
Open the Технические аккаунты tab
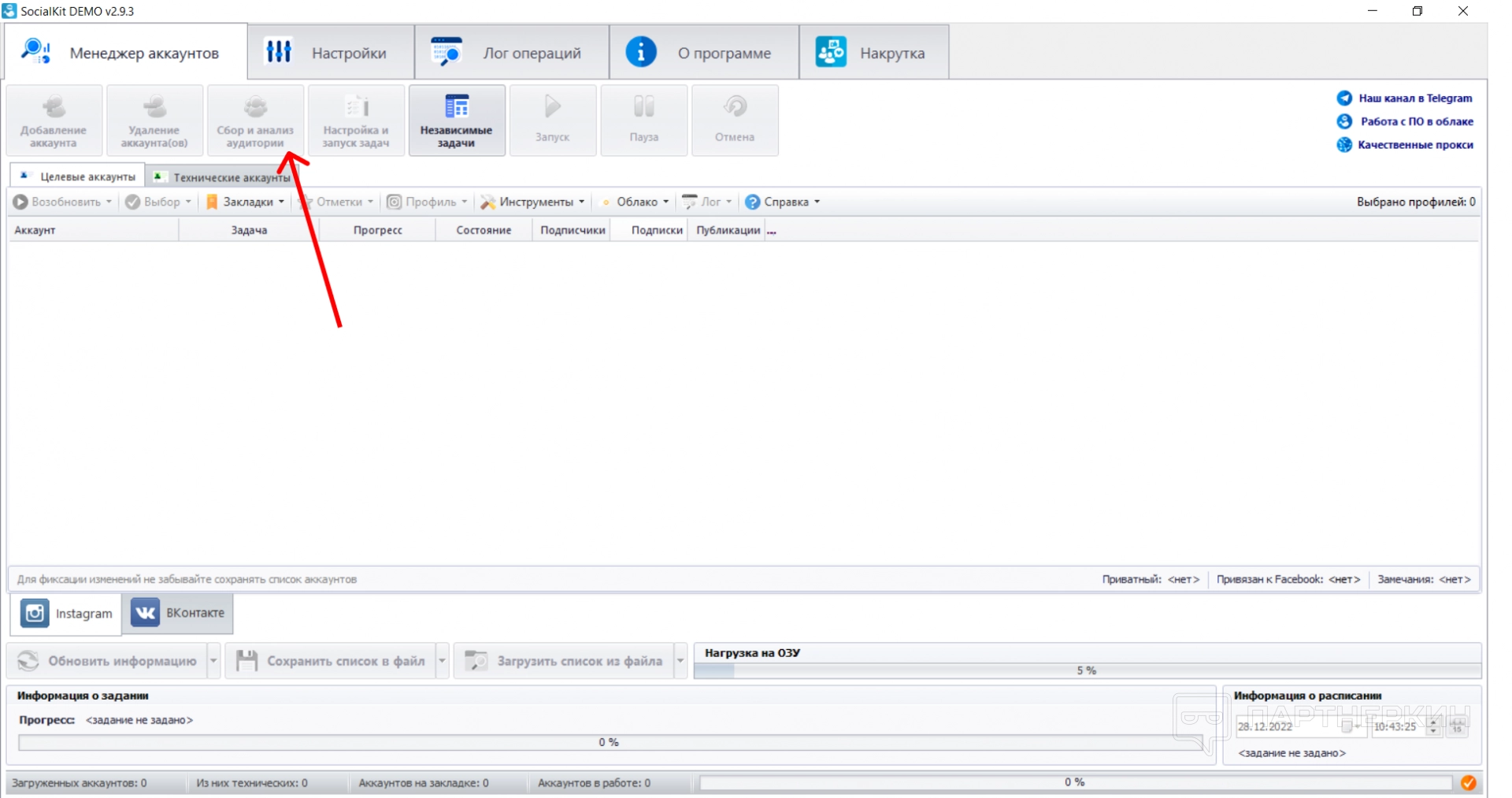point(224,177)
